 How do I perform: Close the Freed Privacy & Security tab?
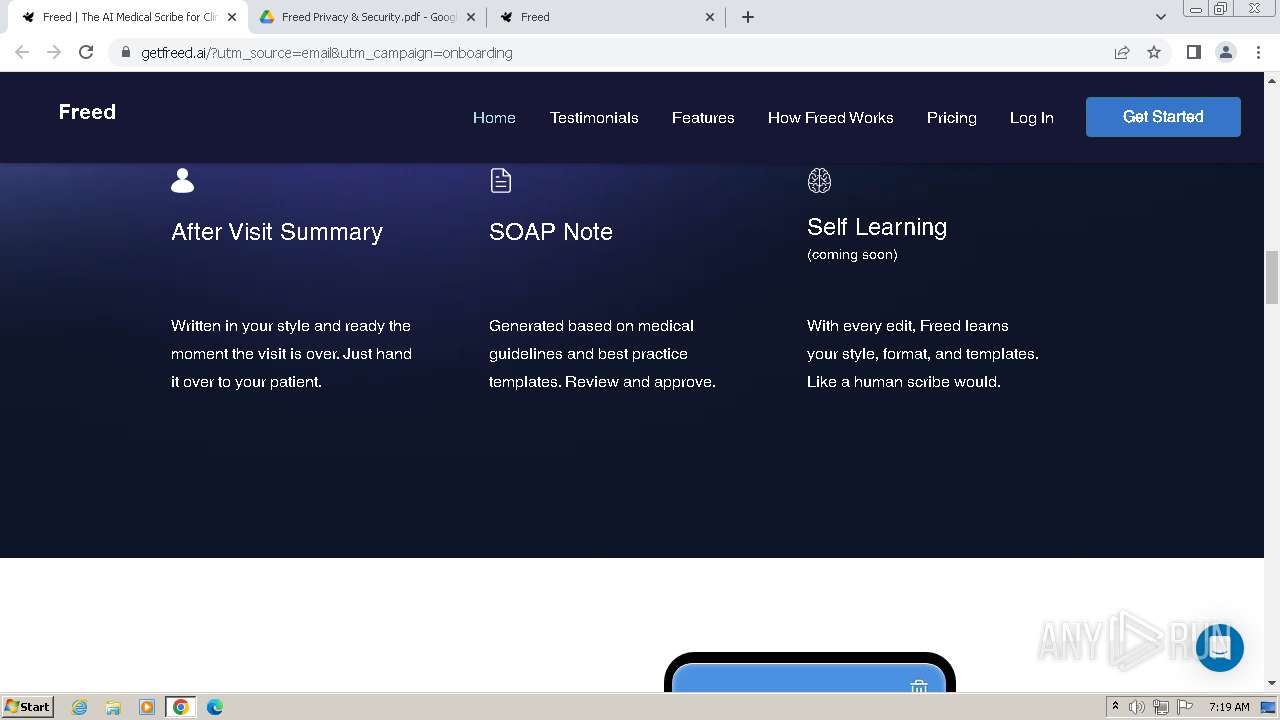point(471,17)
